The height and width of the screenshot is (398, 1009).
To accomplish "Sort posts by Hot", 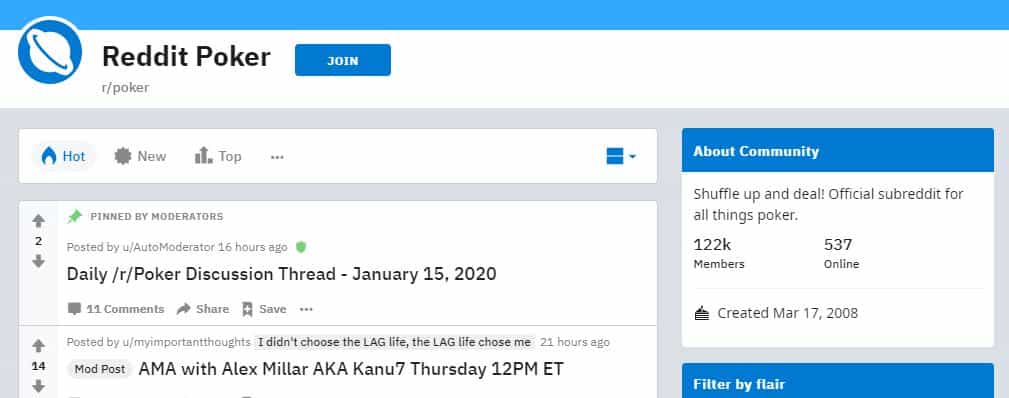I will 63,156.
